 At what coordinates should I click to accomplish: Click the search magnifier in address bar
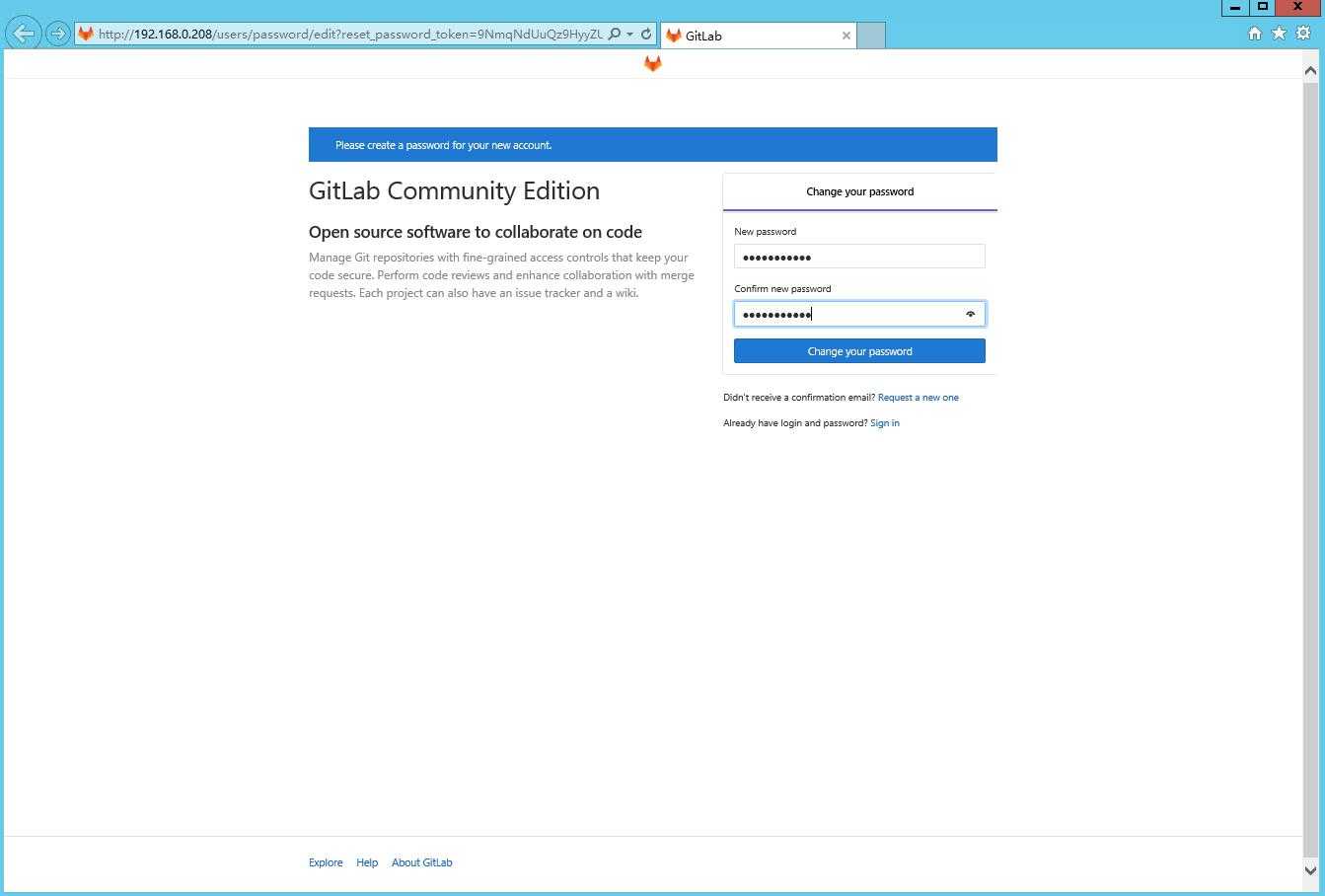click(614, 34)
